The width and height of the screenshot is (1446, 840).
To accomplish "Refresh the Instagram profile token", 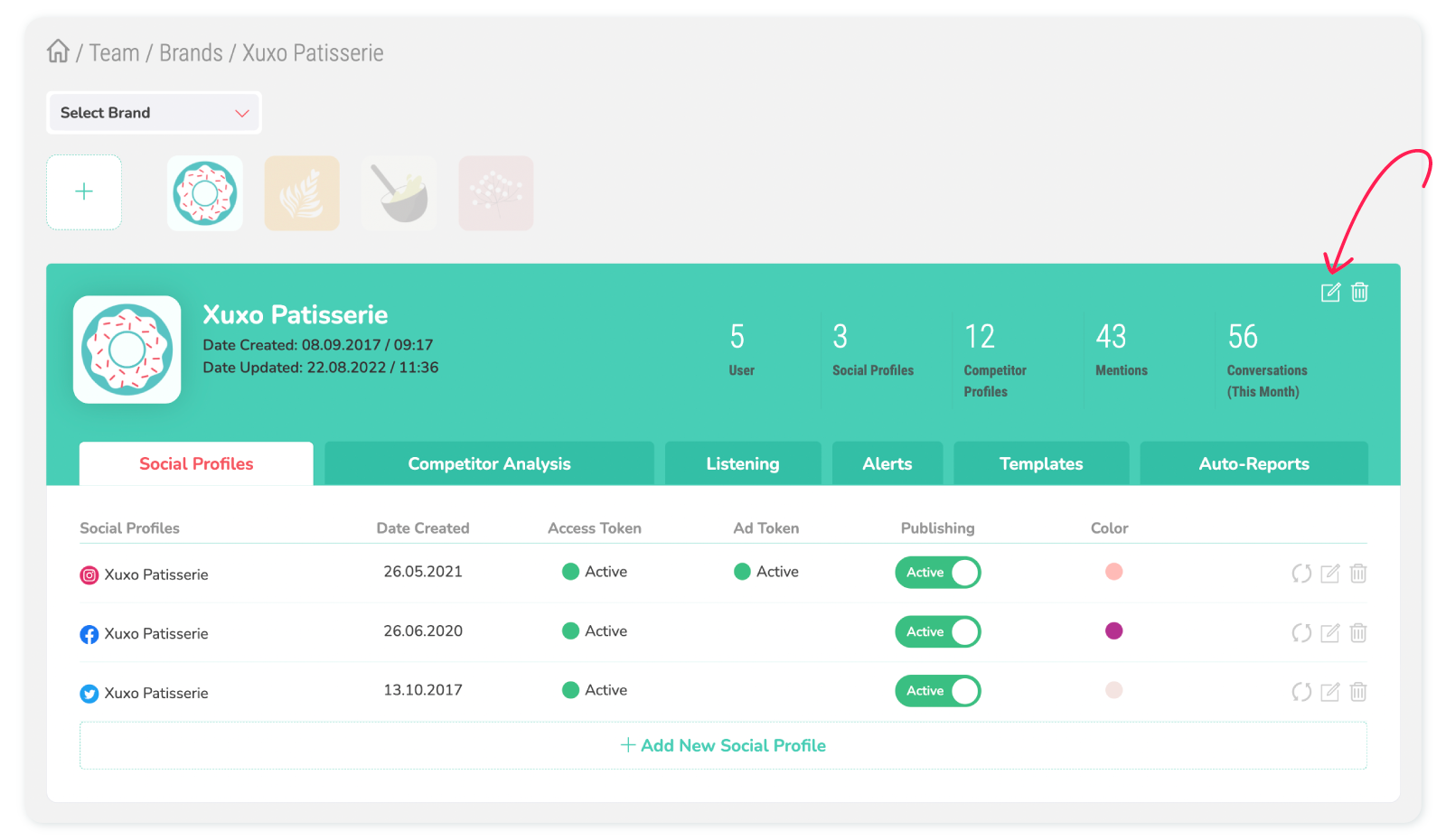I will tap(1301, 574).
